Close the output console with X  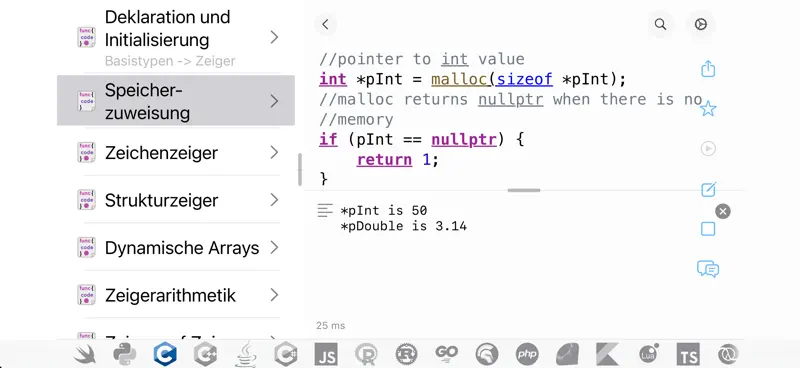(x=722, y=211)
